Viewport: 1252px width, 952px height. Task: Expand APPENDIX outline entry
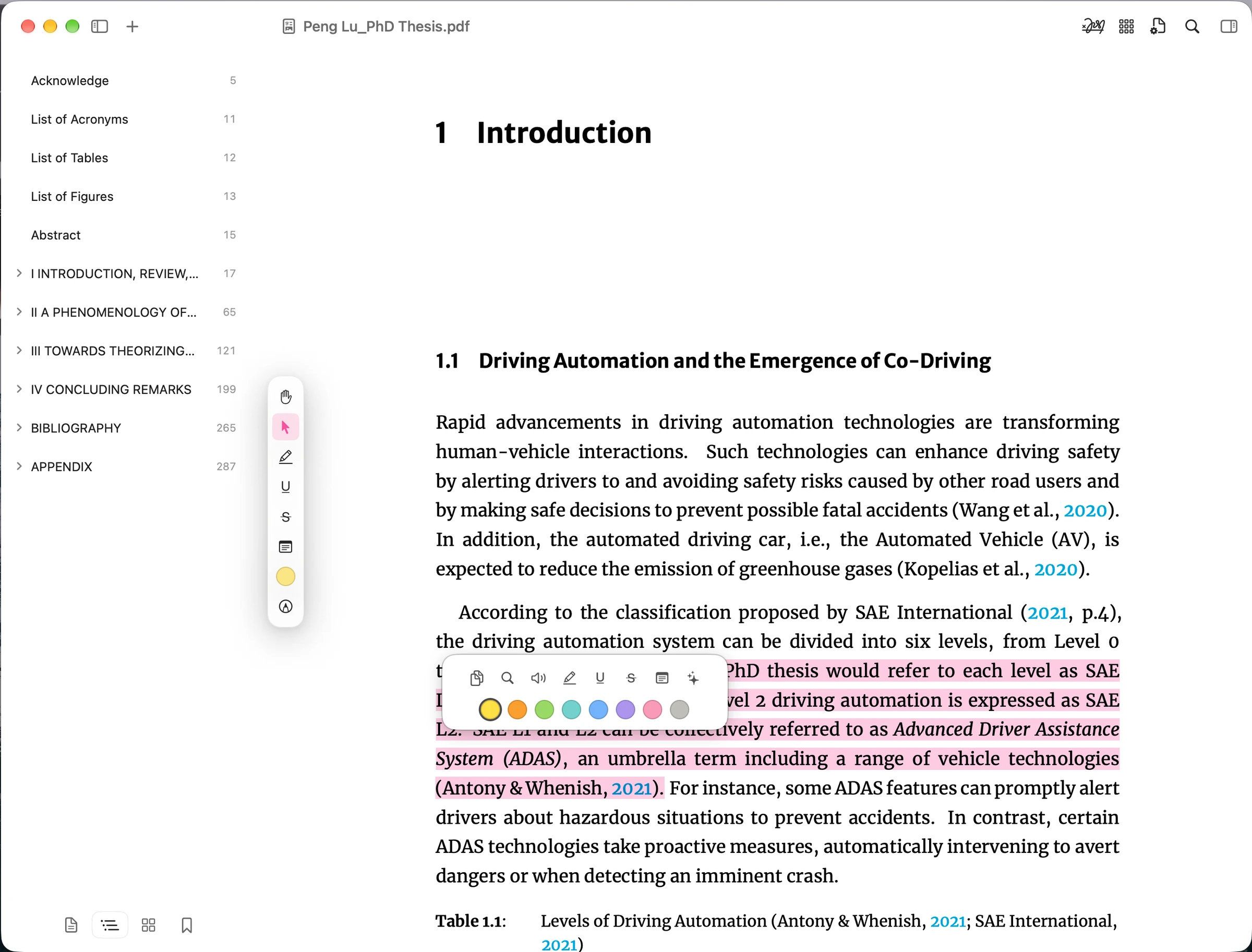click(19, 466)
